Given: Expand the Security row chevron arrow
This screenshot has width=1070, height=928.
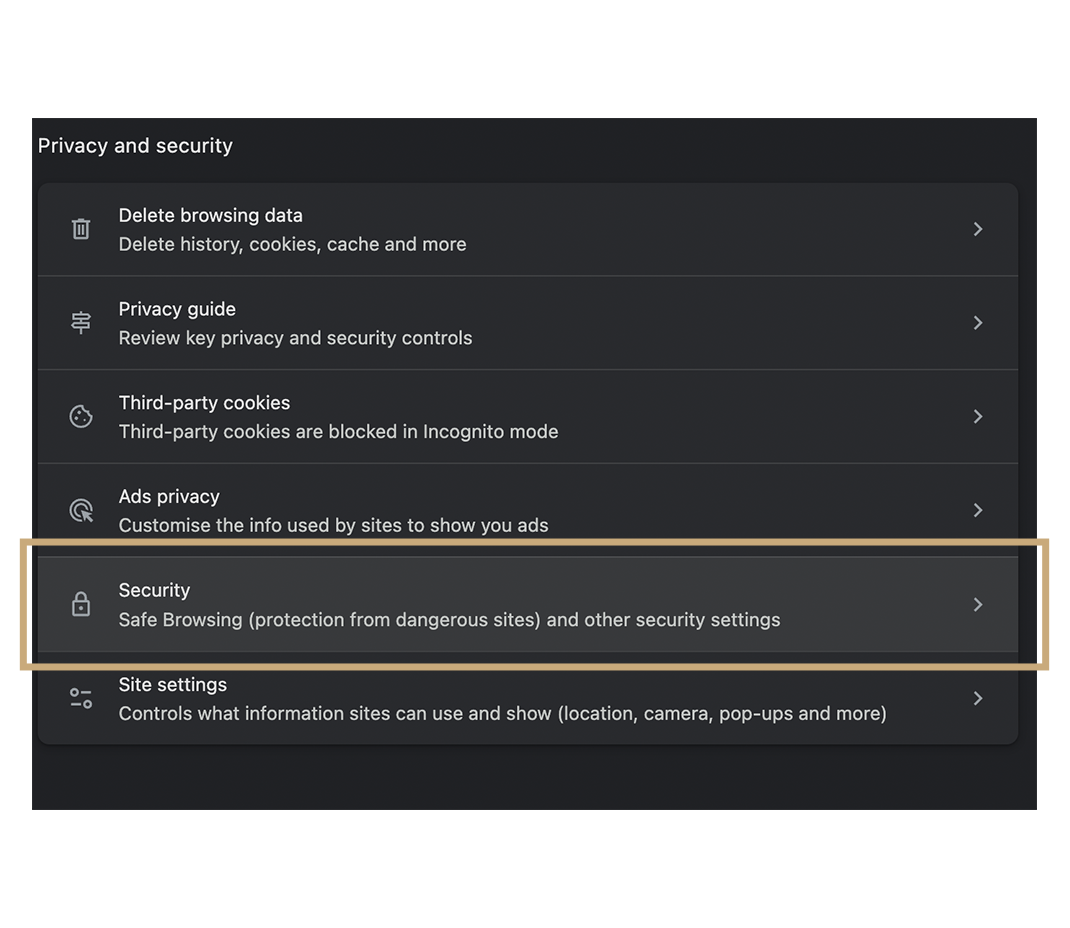Looking at the screenshot, I should coord(978,604).
